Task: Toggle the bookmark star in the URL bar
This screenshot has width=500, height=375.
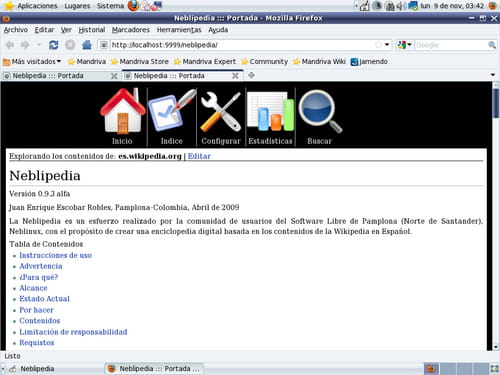Action: click(x=378, y=45)
